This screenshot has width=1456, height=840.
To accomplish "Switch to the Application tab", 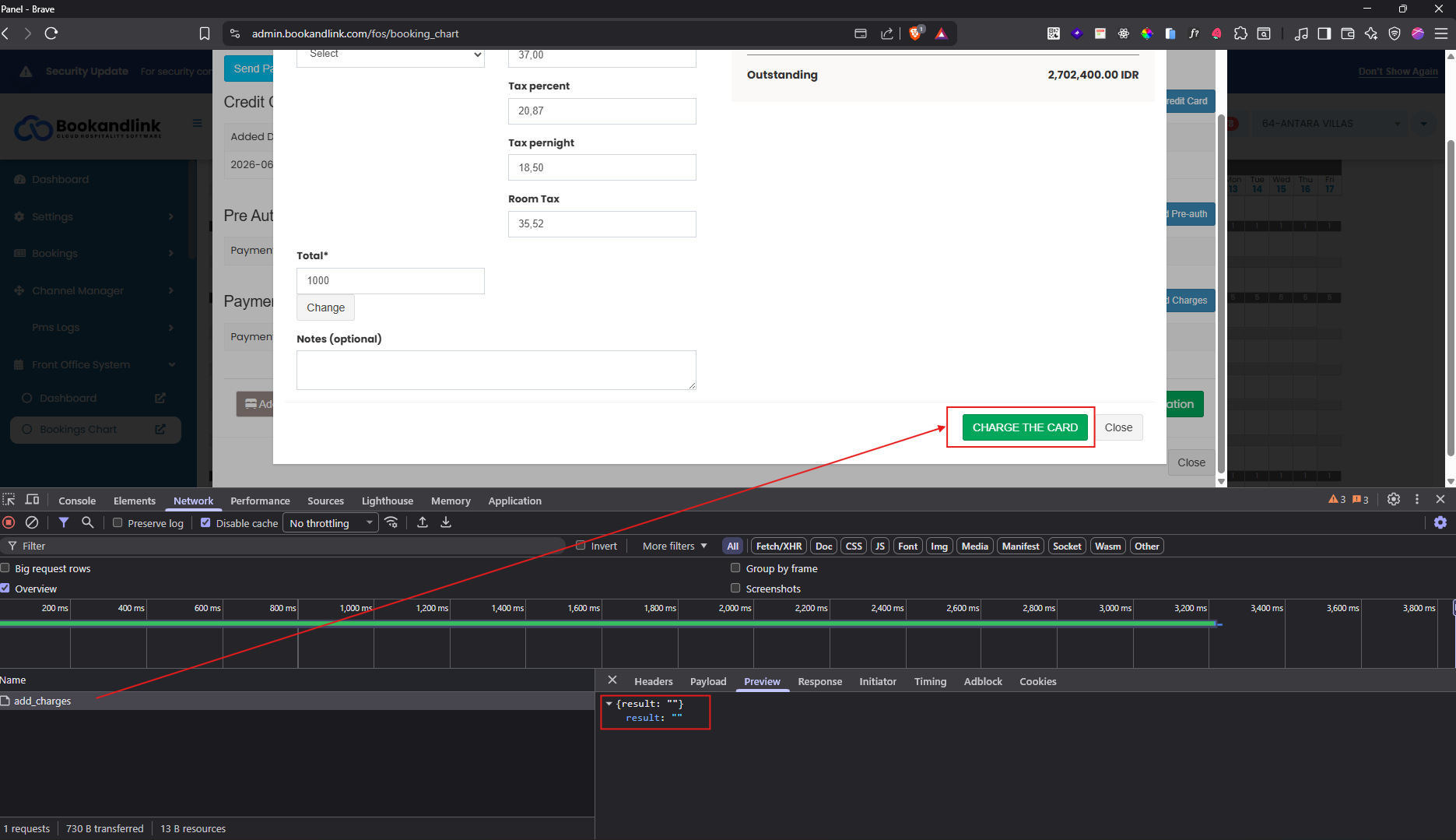I will pos(515,501).
